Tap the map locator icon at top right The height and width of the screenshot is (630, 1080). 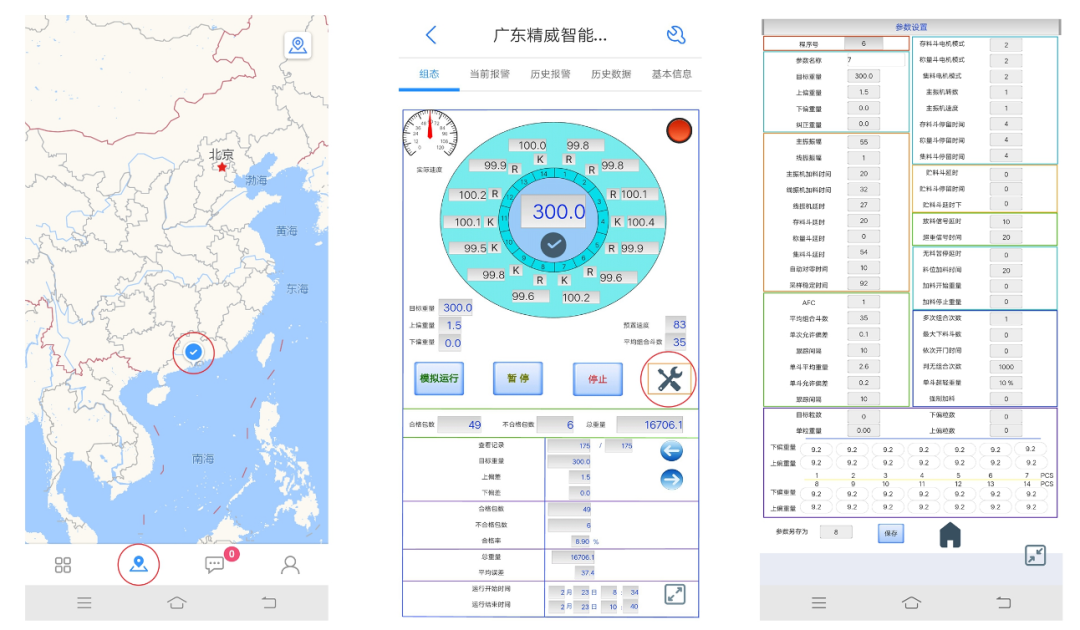tap(297, 45)
